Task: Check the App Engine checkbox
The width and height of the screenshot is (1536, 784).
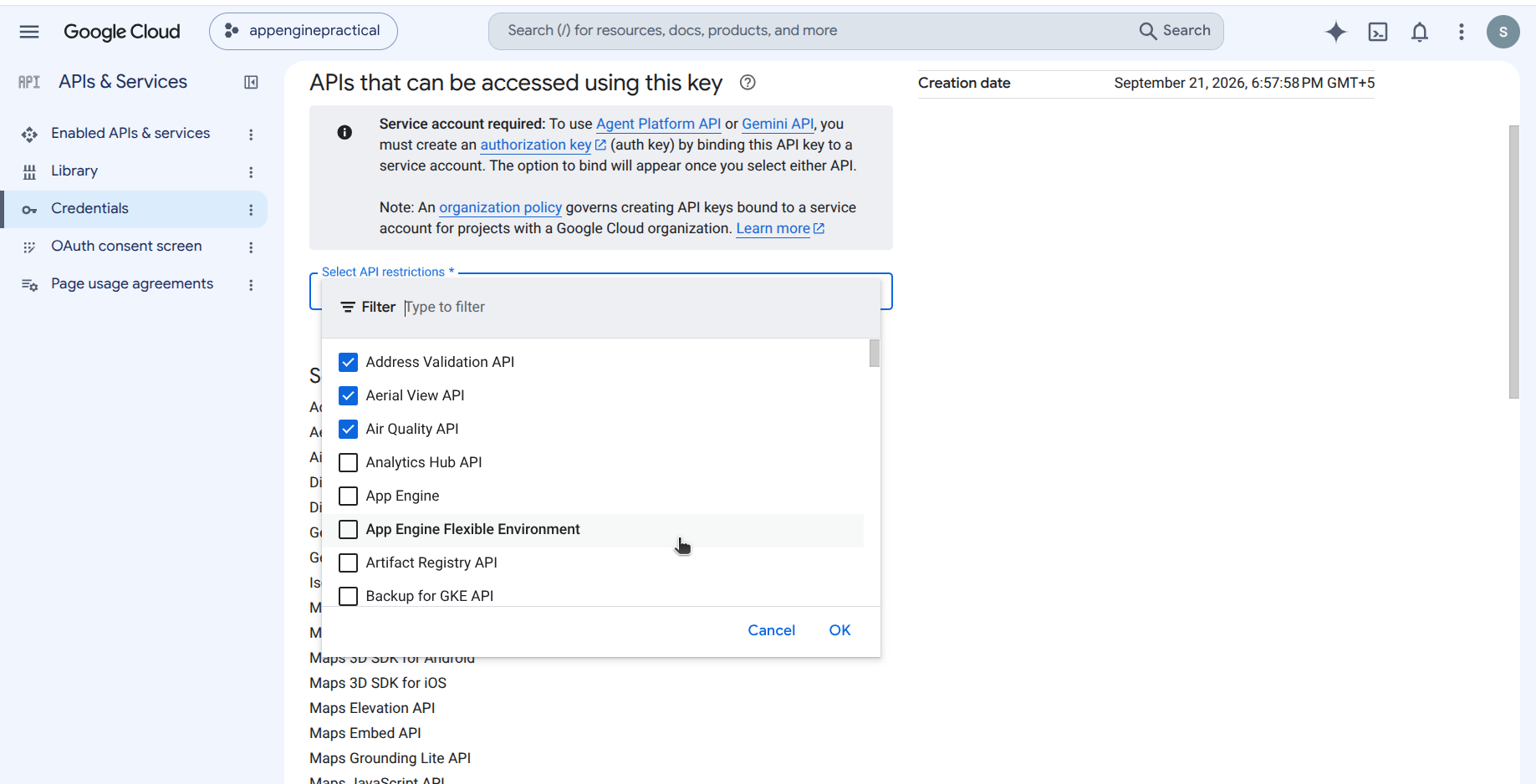Action: coord(348,496)
